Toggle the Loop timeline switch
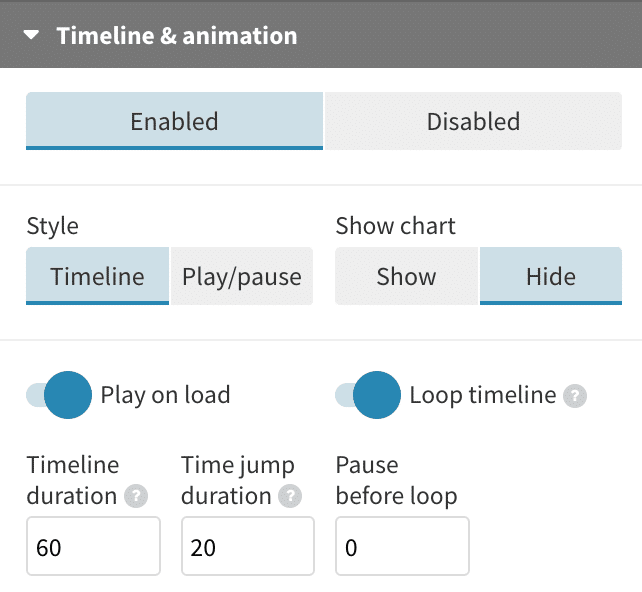This screenshot has height=592, width=642. coord(368,395)
